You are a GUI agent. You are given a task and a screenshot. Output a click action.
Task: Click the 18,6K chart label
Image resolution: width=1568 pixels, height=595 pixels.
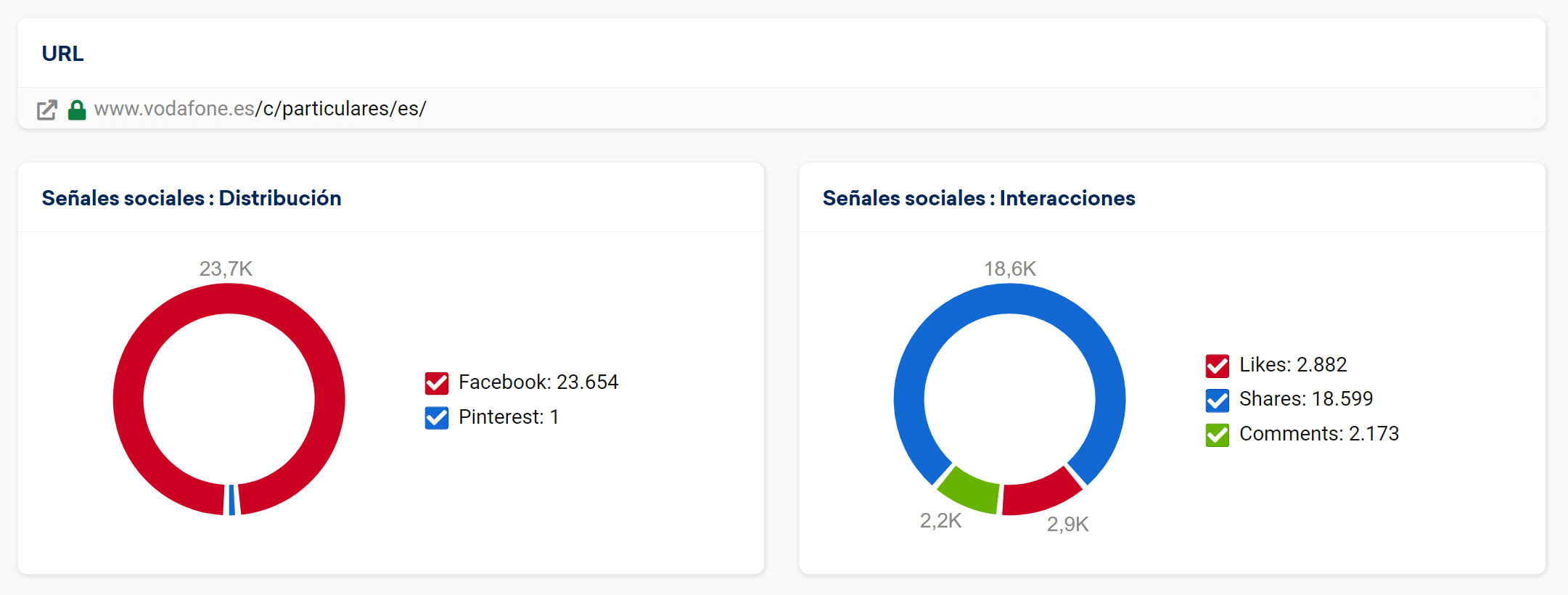point(1009,269)
